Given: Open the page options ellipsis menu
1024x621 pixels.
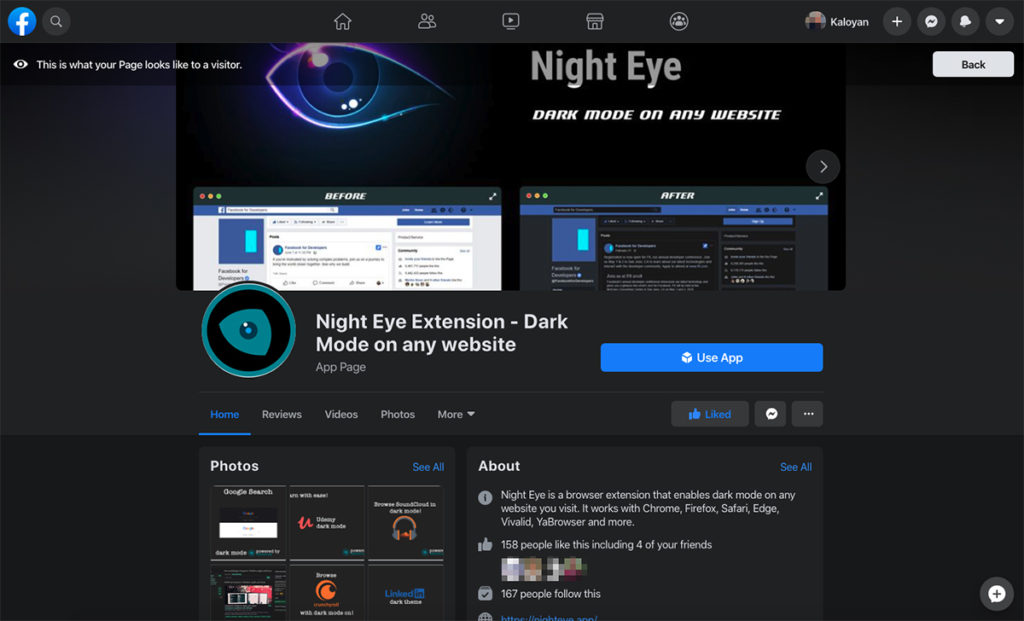Looking at the screenshot, I should tap(808, 414).
